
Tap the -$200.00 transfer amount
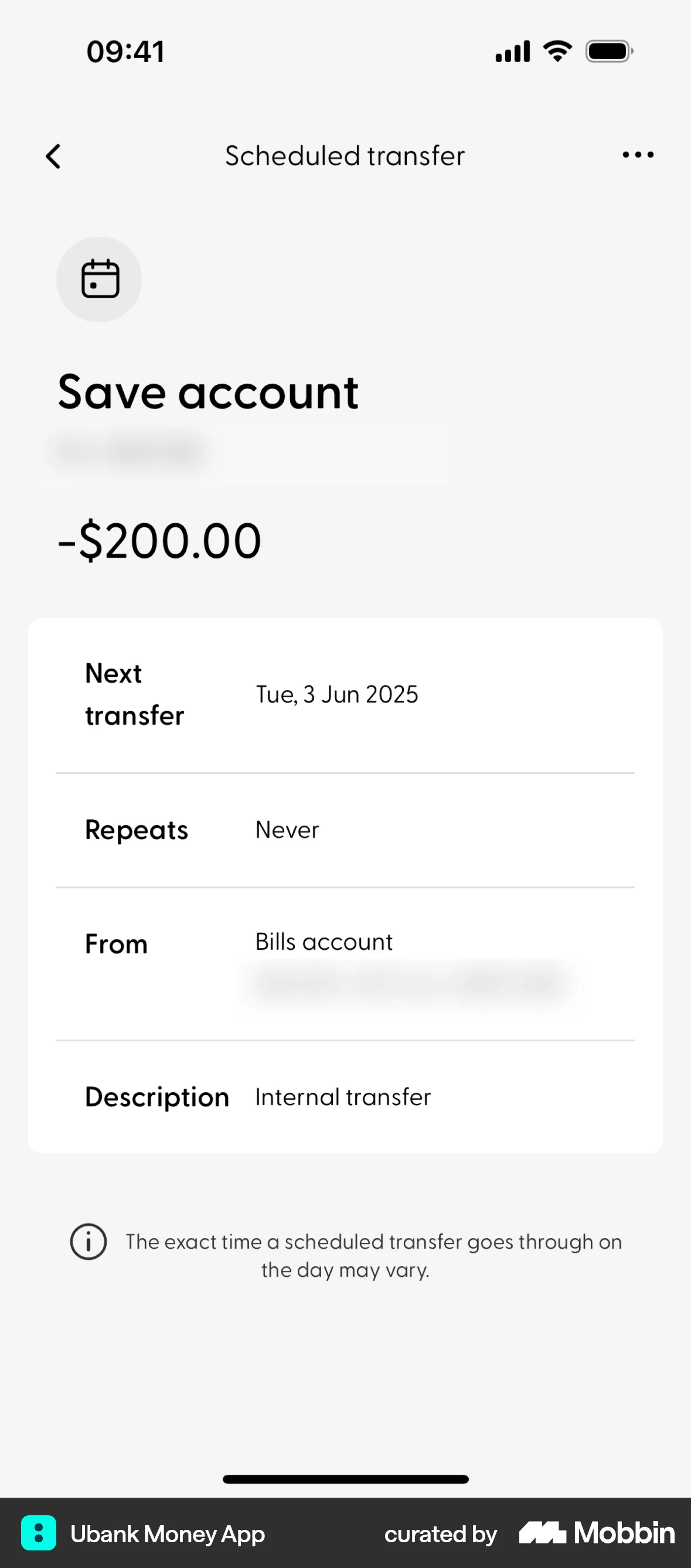tap(159, 540)
